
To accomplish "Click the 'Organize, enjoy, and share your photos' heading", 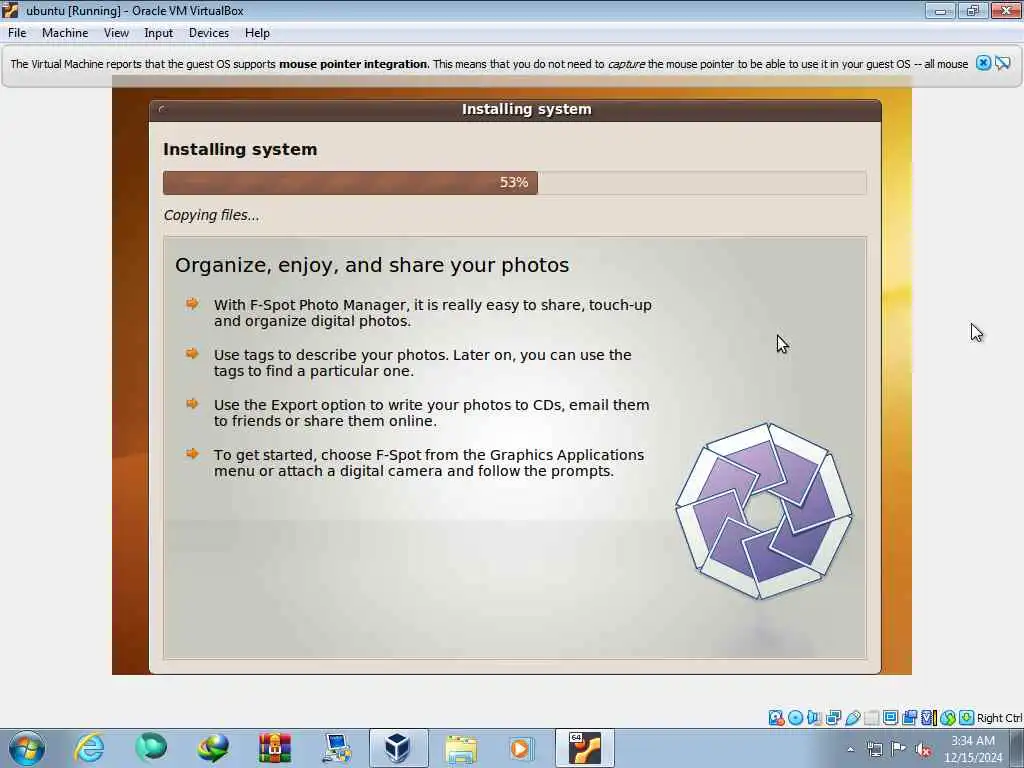I will coord(372,265).
